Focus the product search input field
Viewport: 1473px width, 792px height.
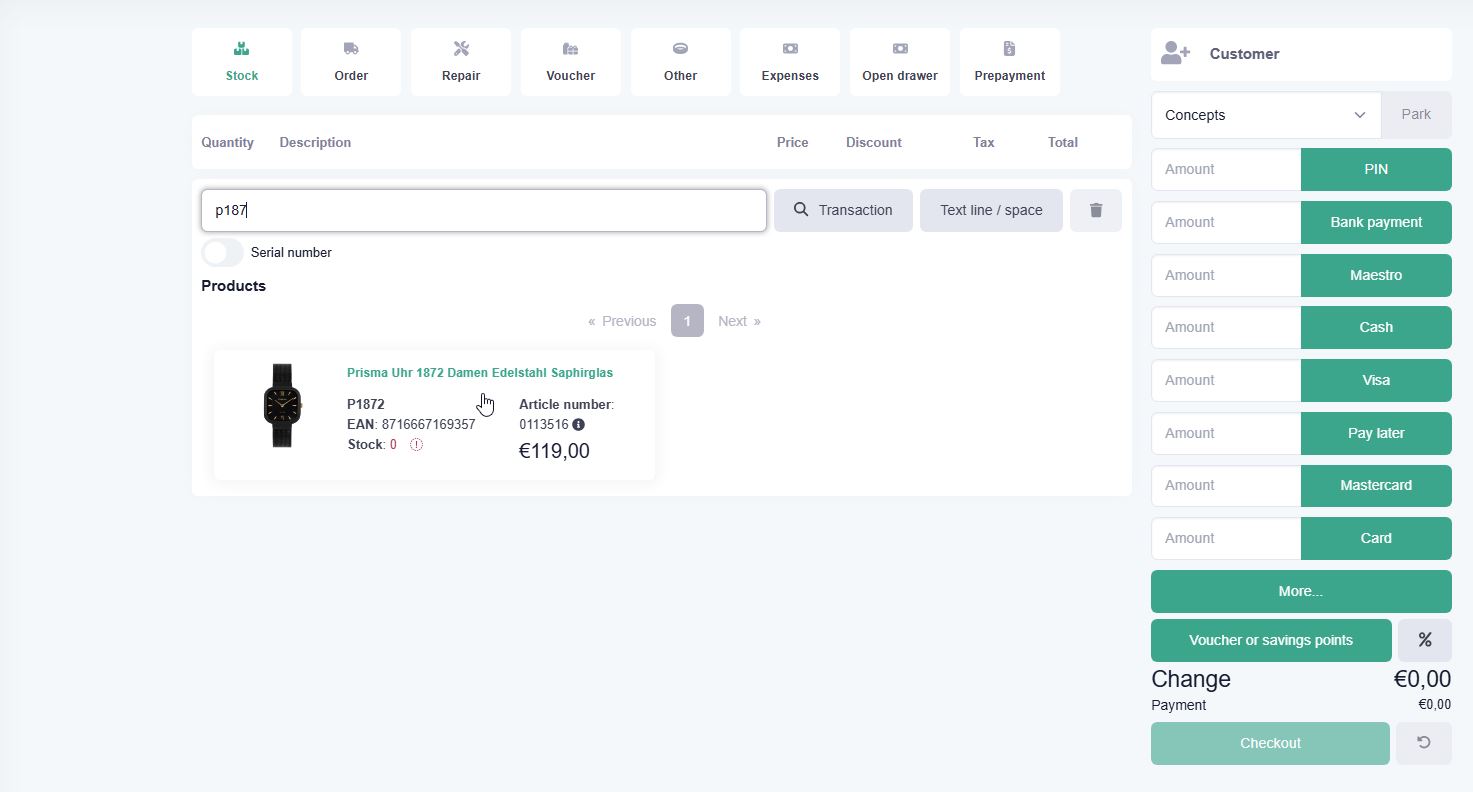click(x=484, y=210)
